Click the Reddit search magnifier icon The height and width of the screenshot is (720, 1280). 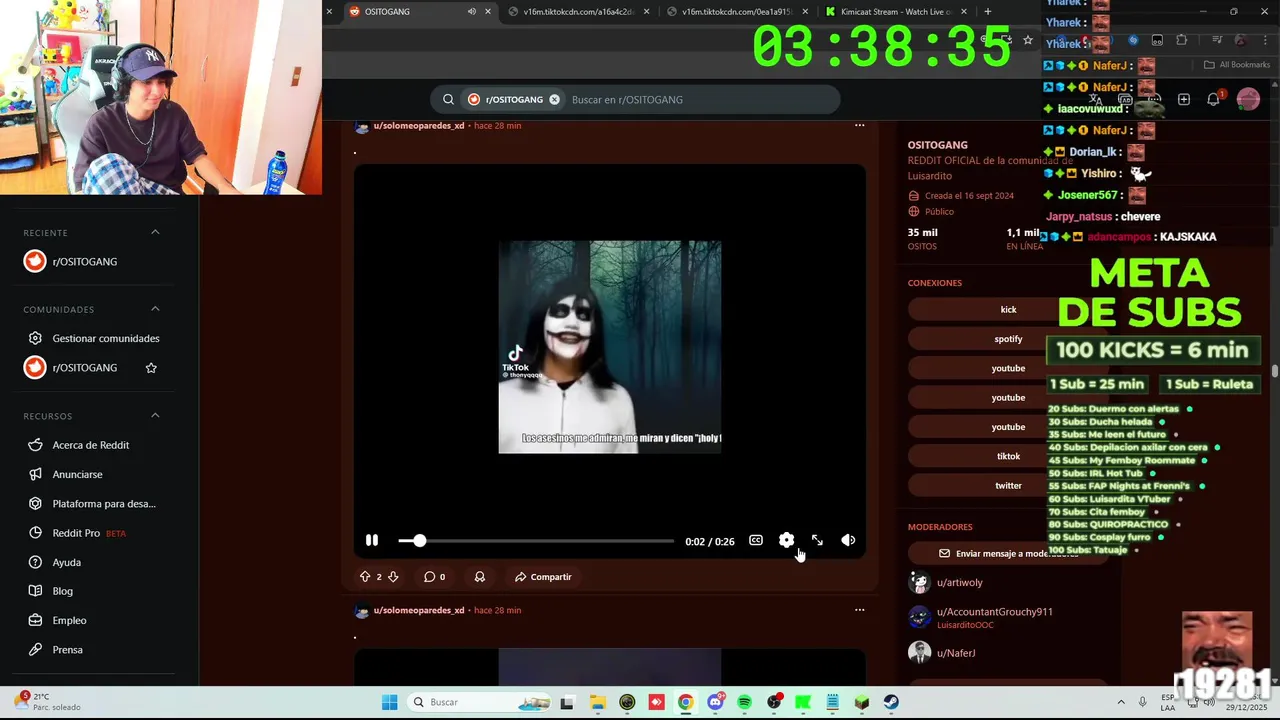pyautogui.click(x=448, y=99)
